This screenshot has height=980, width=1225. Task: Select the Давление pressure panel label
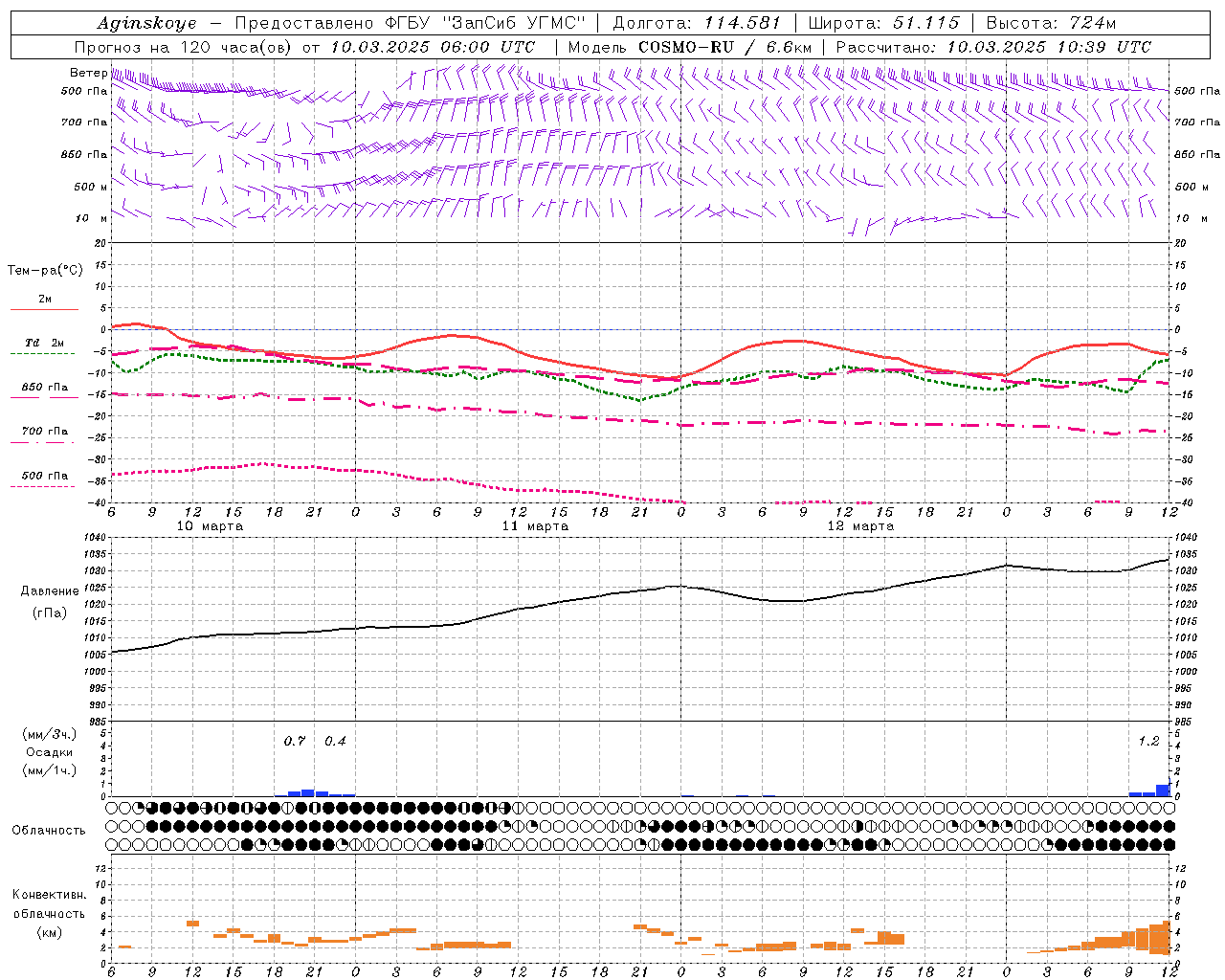50,591
